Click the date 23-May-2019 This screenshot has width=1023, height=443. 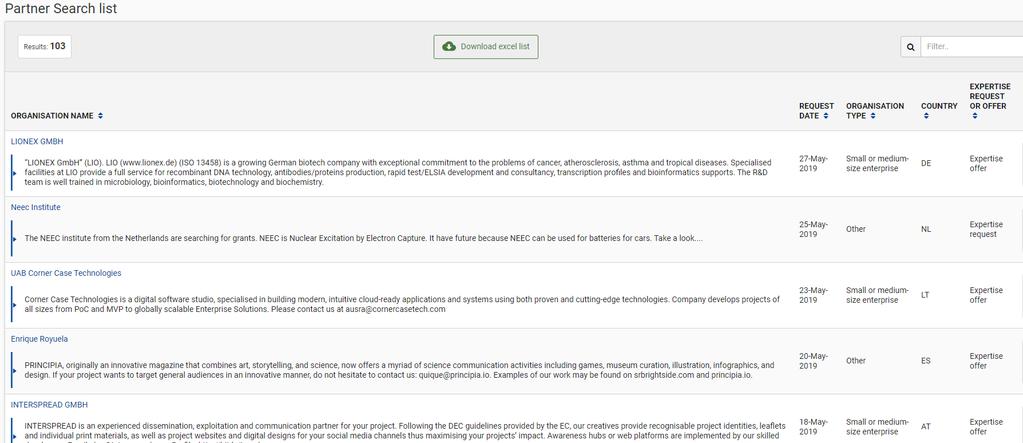(x=814, y=295)
